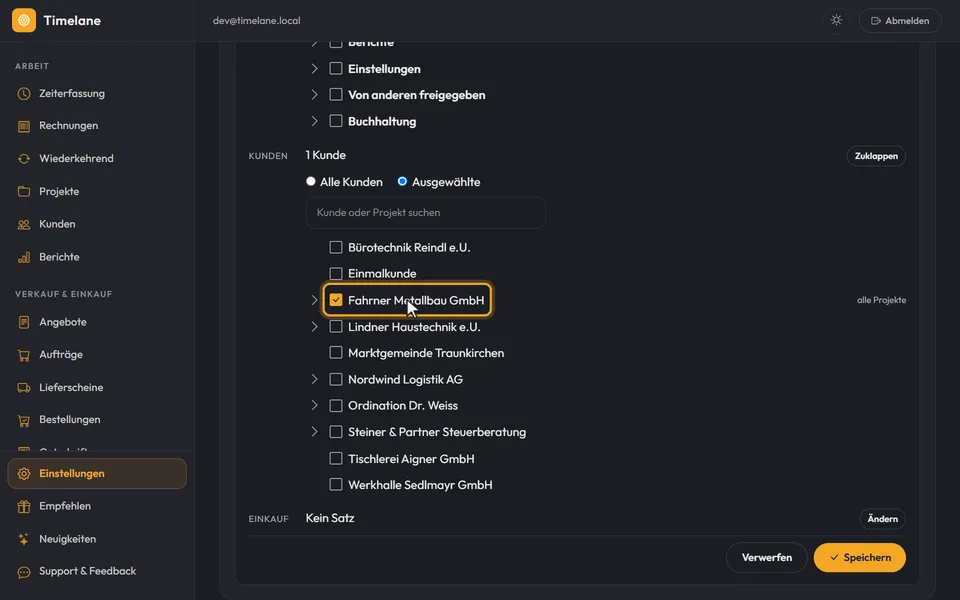Image resolution: width=960 pixels, height=600 pixels.
Task: Open the Kunden sidebar entry
Action: coord(97,224)
